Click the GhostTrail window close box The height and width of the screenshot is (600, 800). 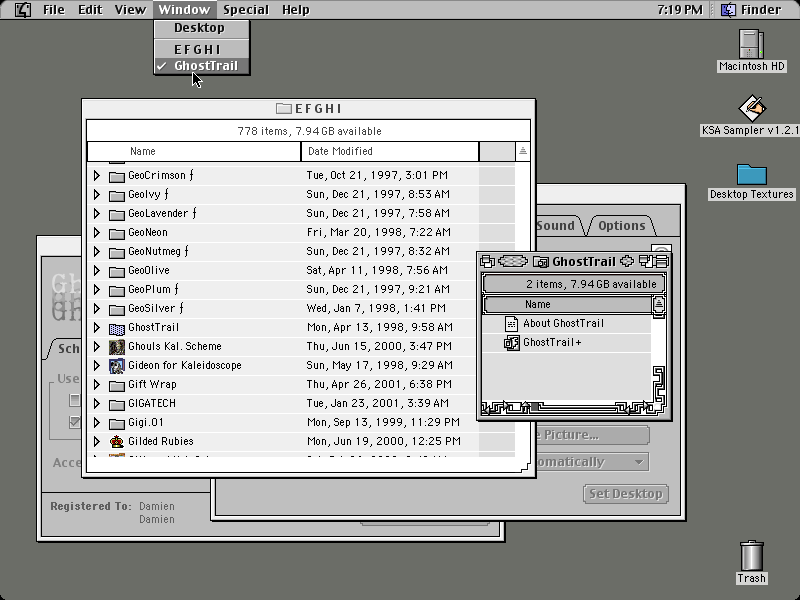point(487,262)
